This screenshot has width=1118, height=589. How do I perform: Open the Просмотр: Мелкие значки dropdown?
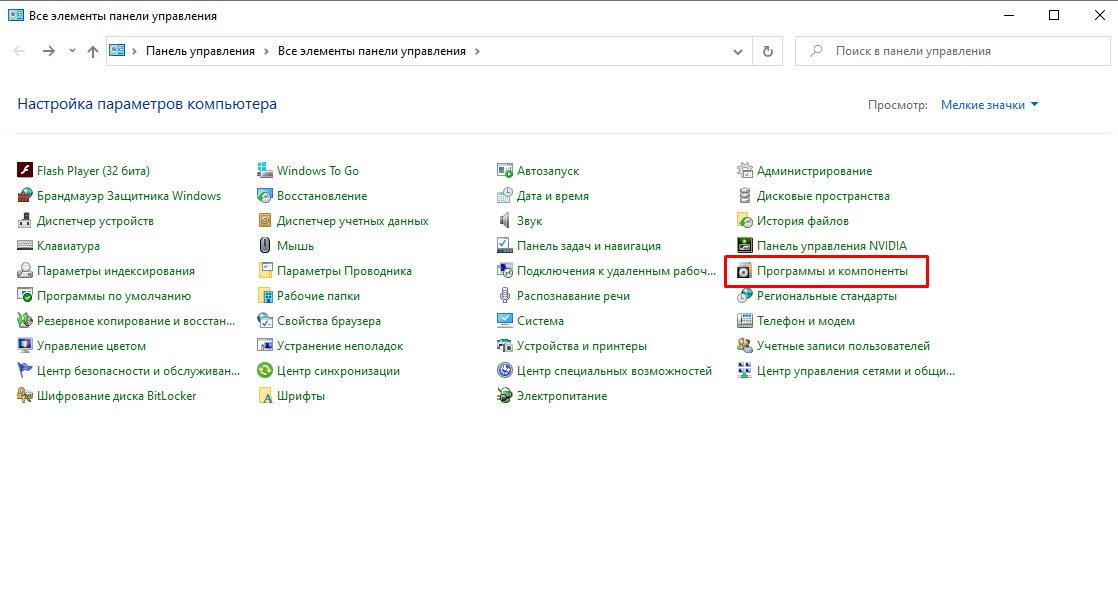(989, 105)
